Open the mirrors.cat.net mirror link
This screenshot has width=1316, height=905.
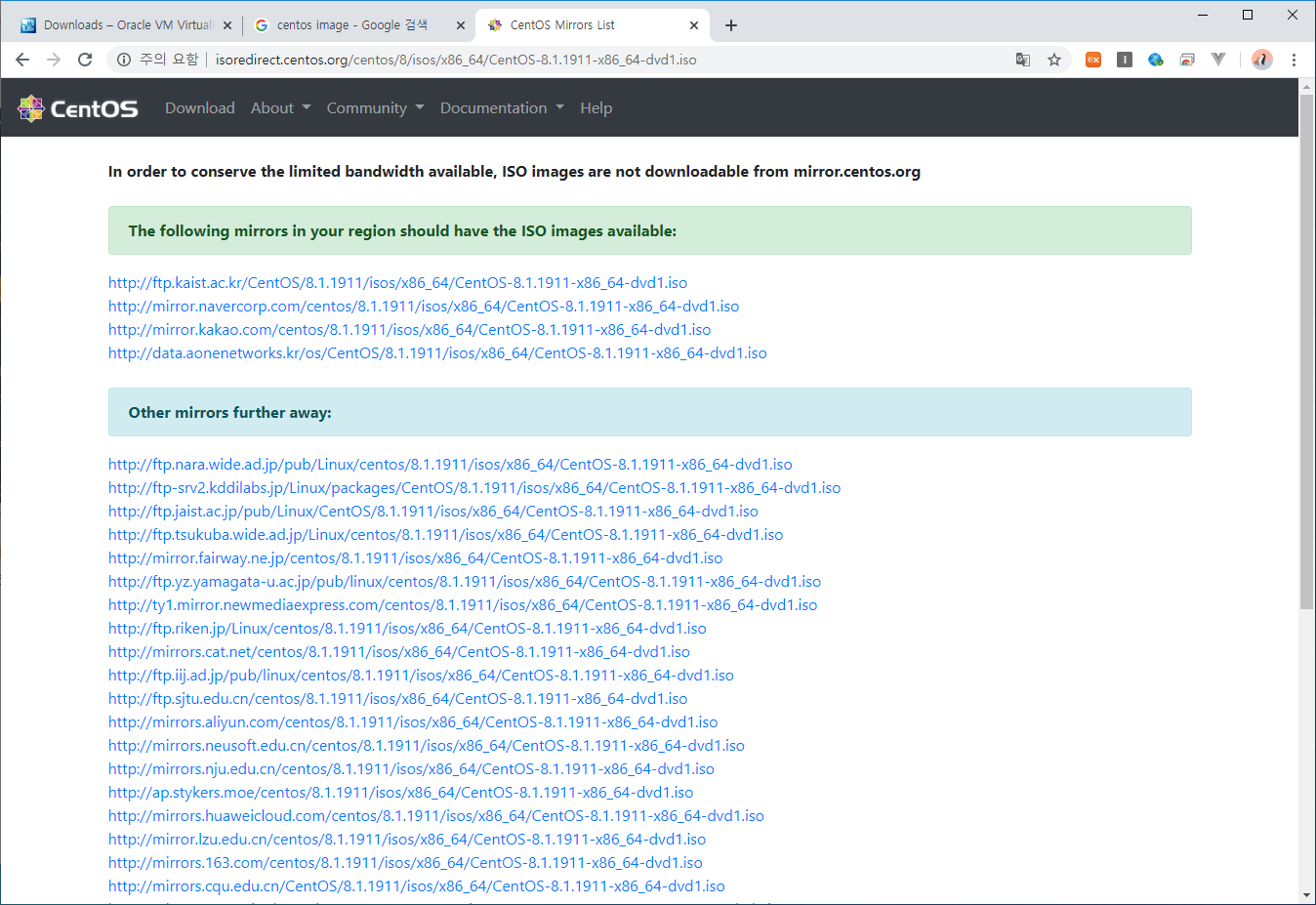click(399, 652)
